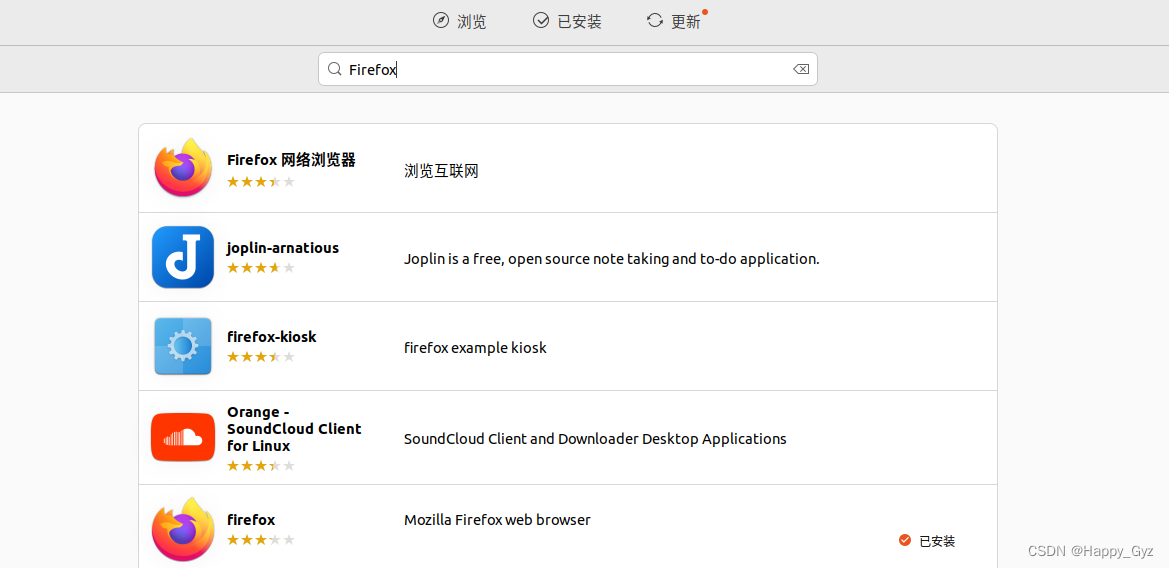The image size is (1169, 568).
Task: Open the lowercase firefox result title
Action: (x=250, y=520)
